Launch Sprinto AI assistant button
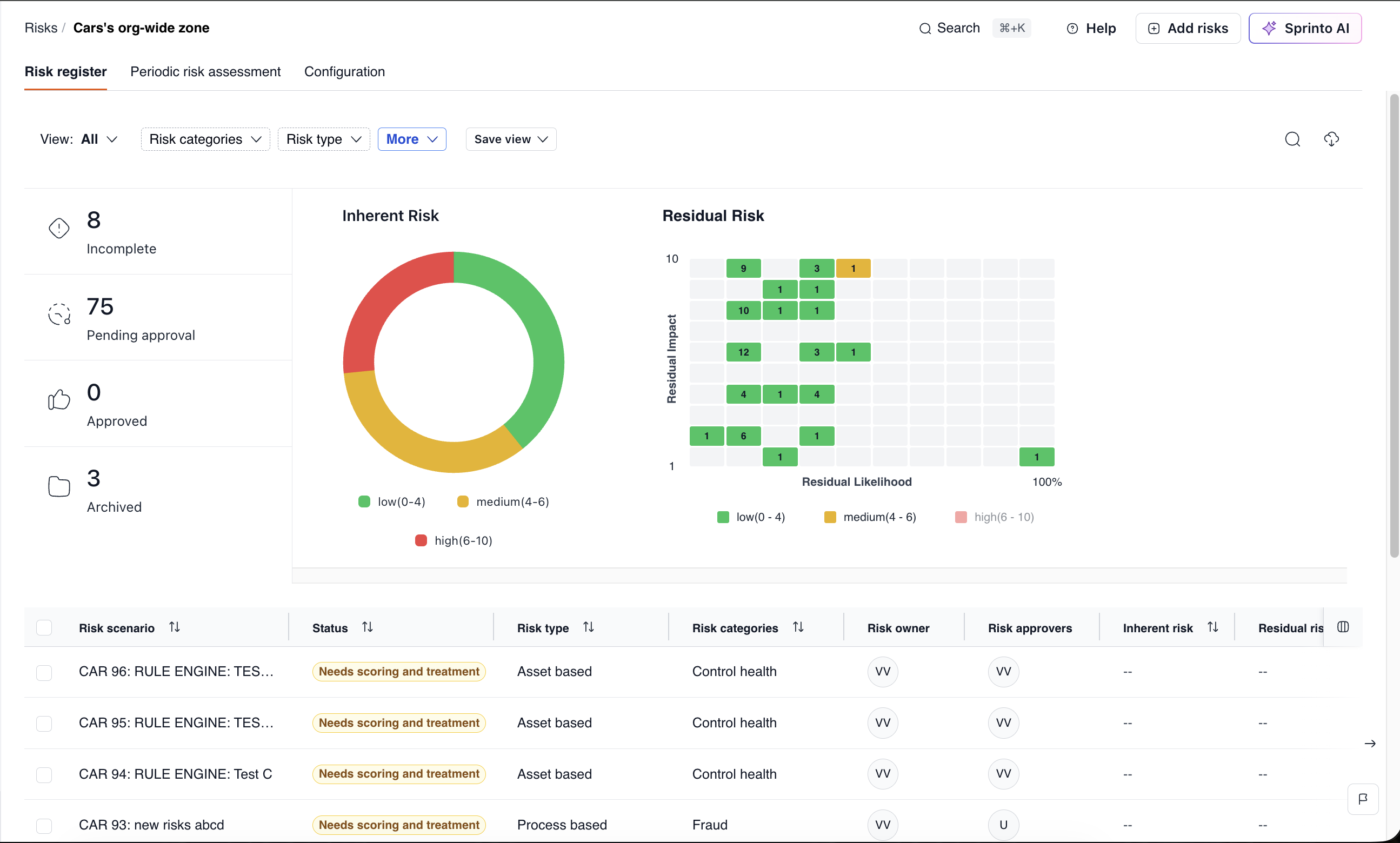Viewport: 1400px width, 843px height. [x=1304, y=29]
